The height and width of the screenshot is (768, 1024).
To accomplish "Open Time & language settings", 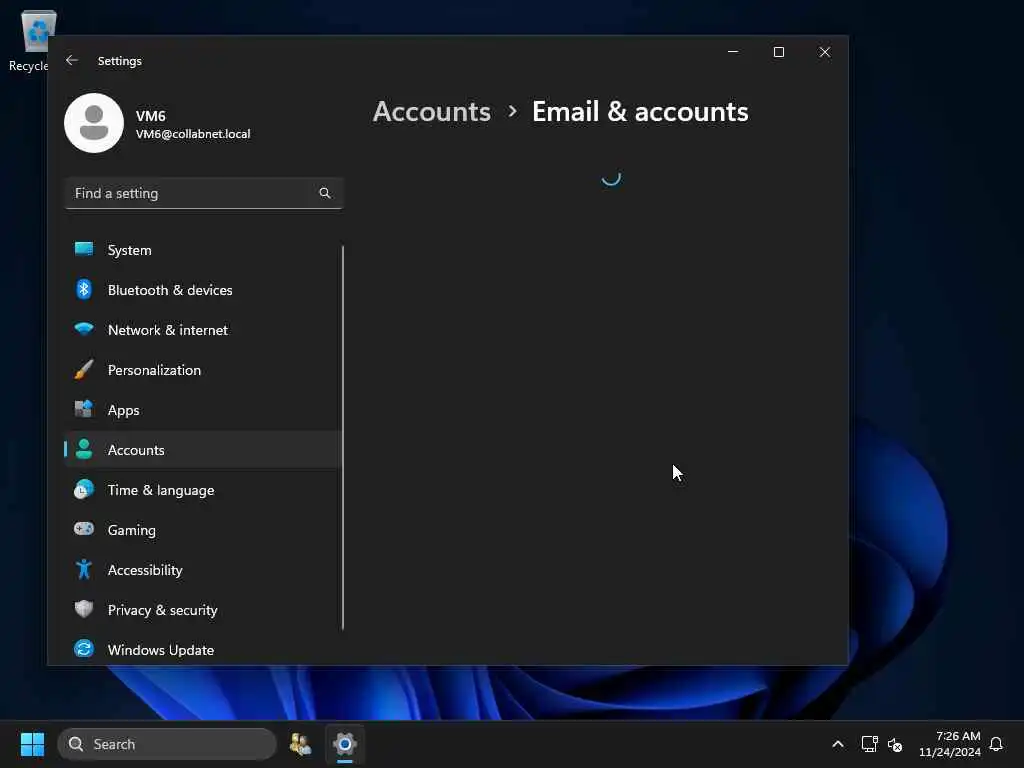I will click(203, 490).
